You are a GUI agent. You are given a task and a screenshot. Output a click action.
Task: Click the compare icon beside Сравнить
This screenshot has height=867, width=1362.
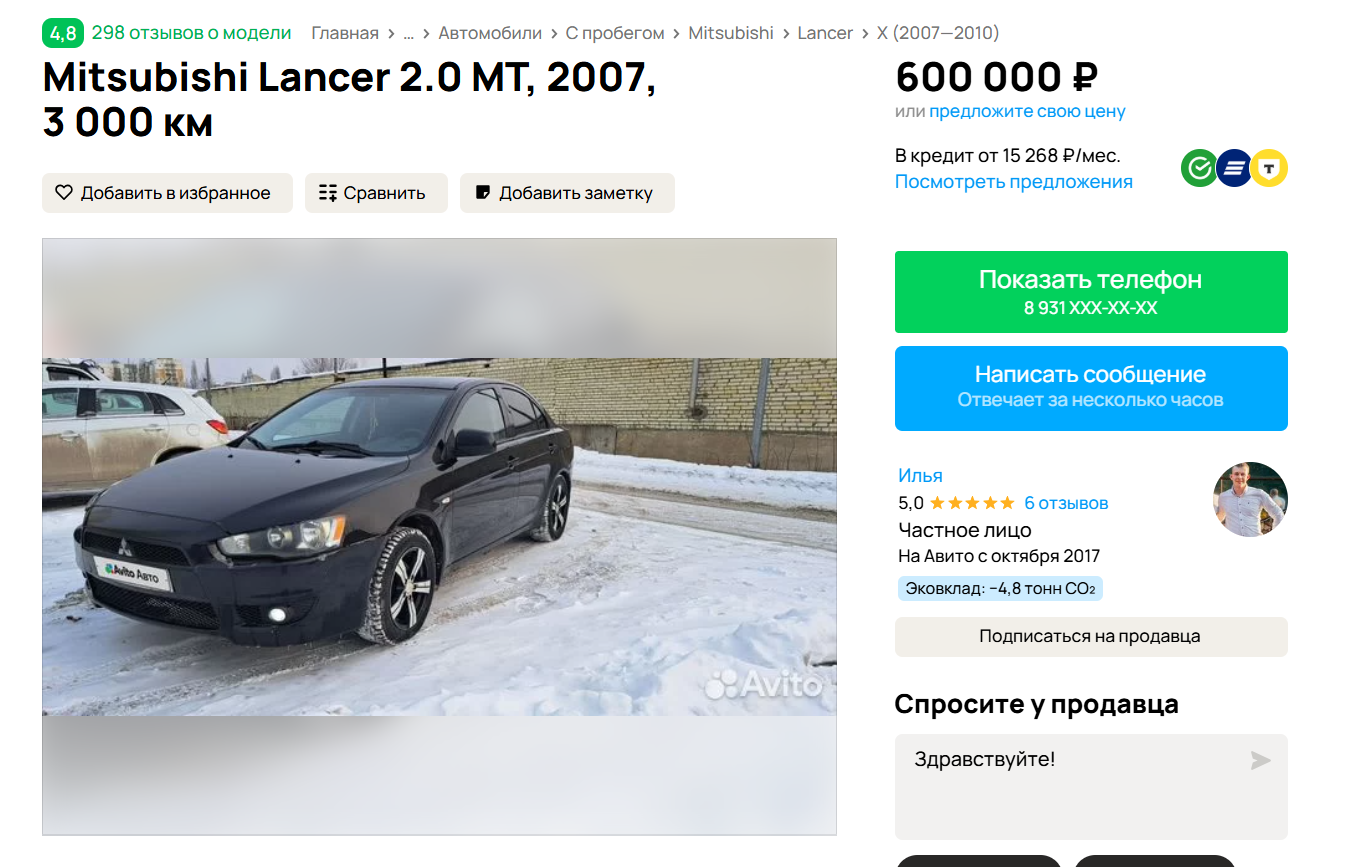(328, 193)
